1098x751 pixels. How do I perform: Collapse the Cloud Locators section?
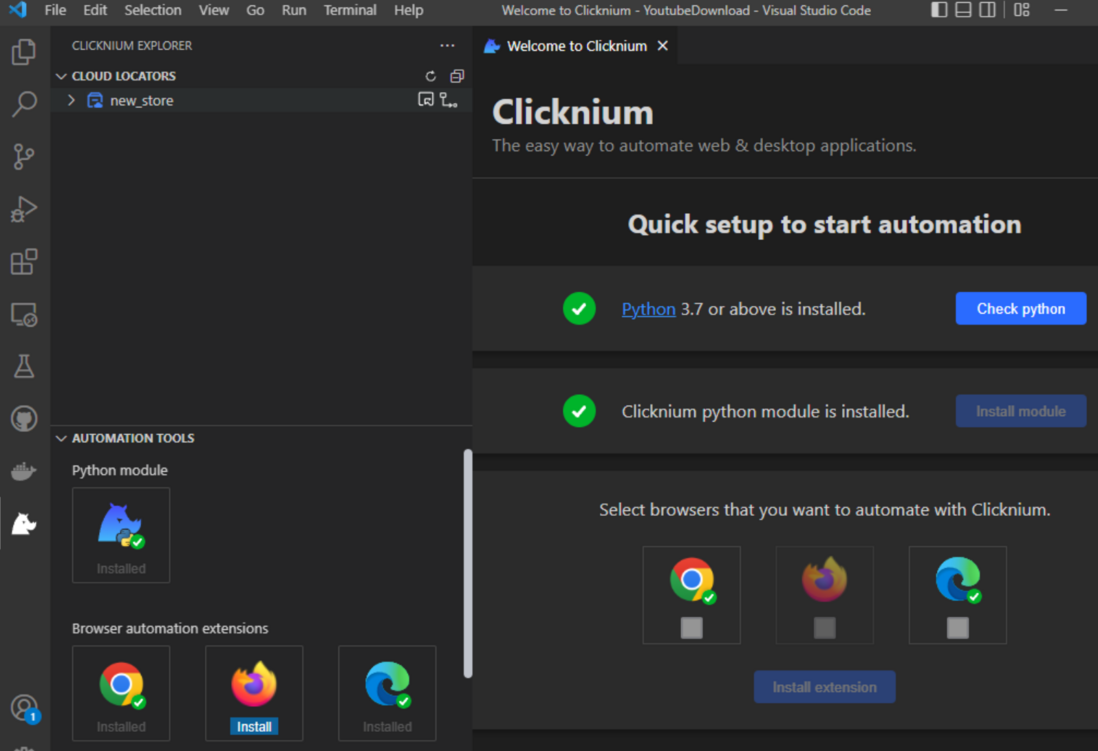[61, 76]
